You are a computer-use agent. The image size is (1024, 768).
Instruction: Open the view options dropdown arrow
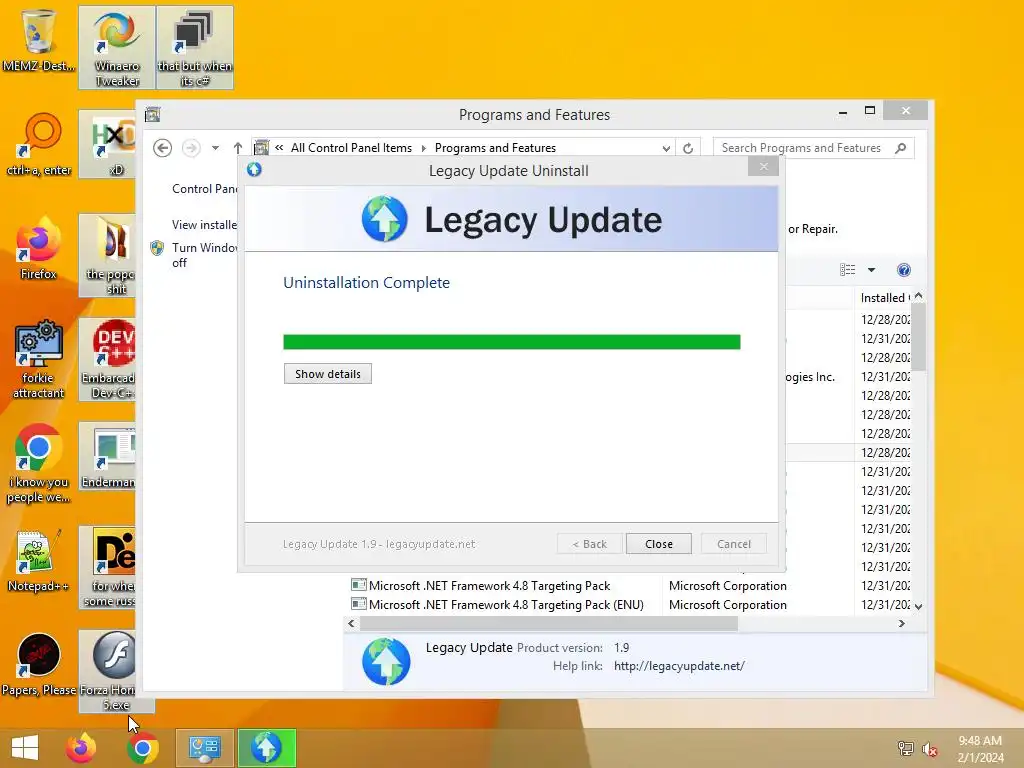coord(871,270)
